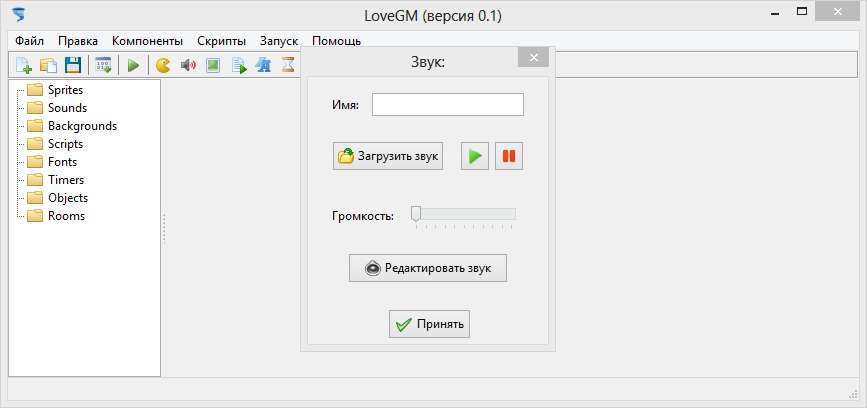The image size is (867, 408).
Task: Click the Загрузить звук button
Action: [x=388, y=156]
